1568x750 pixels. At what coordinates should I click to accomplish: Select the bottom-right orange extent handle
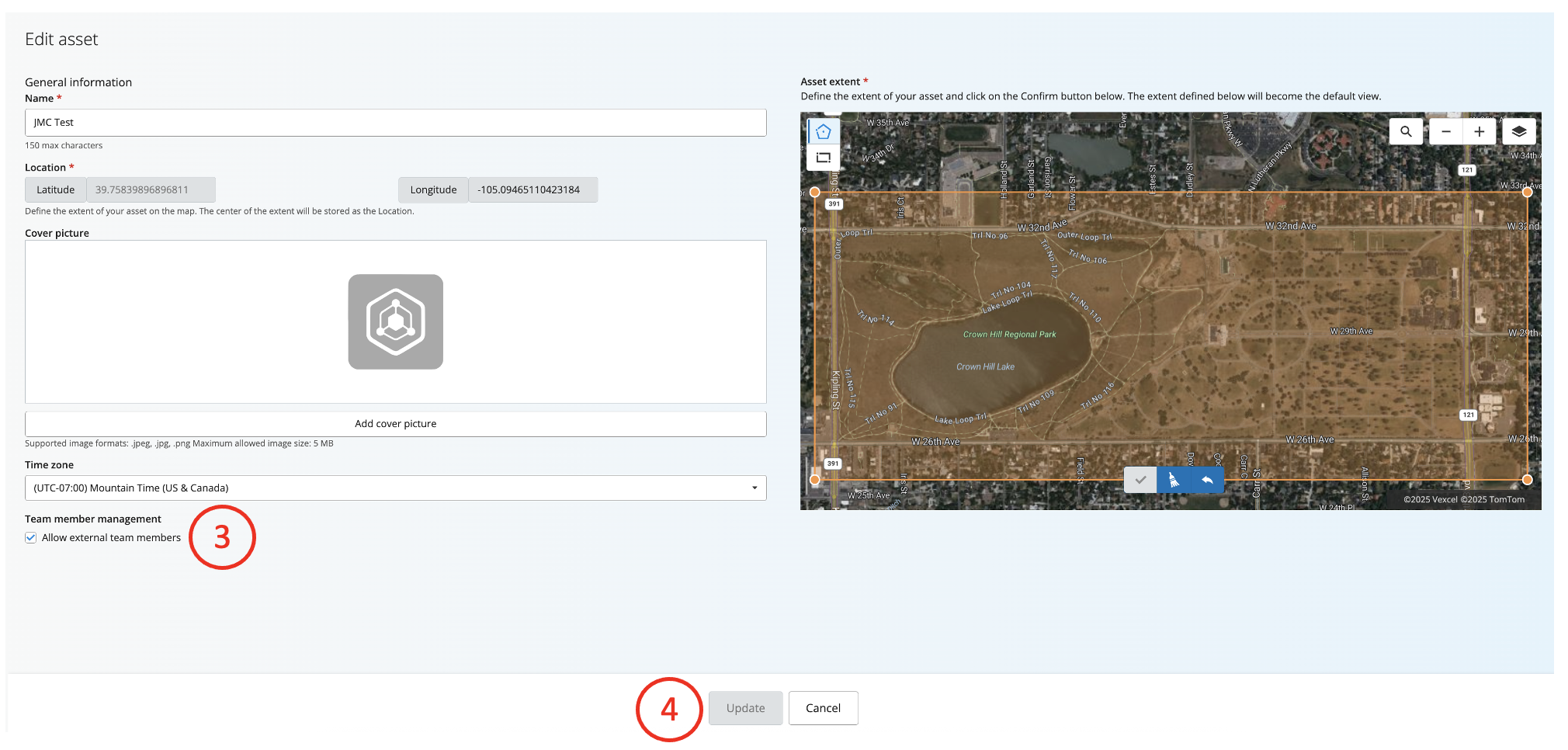pyautogui.click(x=1527, y=480)
